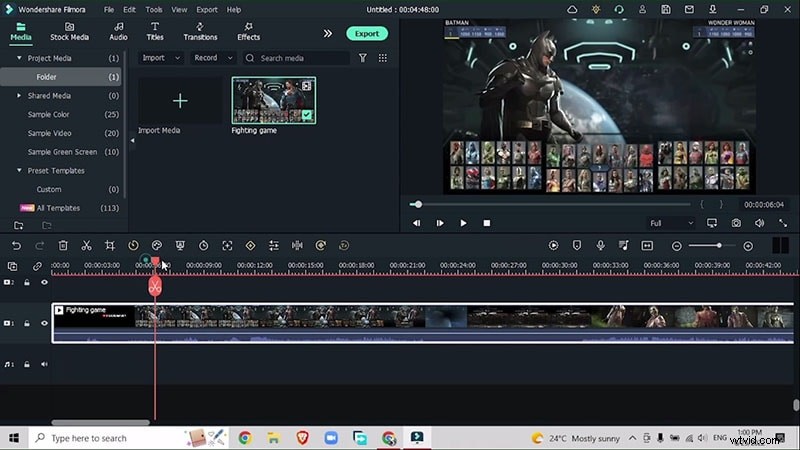Lock video track 2
The width and height of the screenshot is (800, 450).
[27, 282]
